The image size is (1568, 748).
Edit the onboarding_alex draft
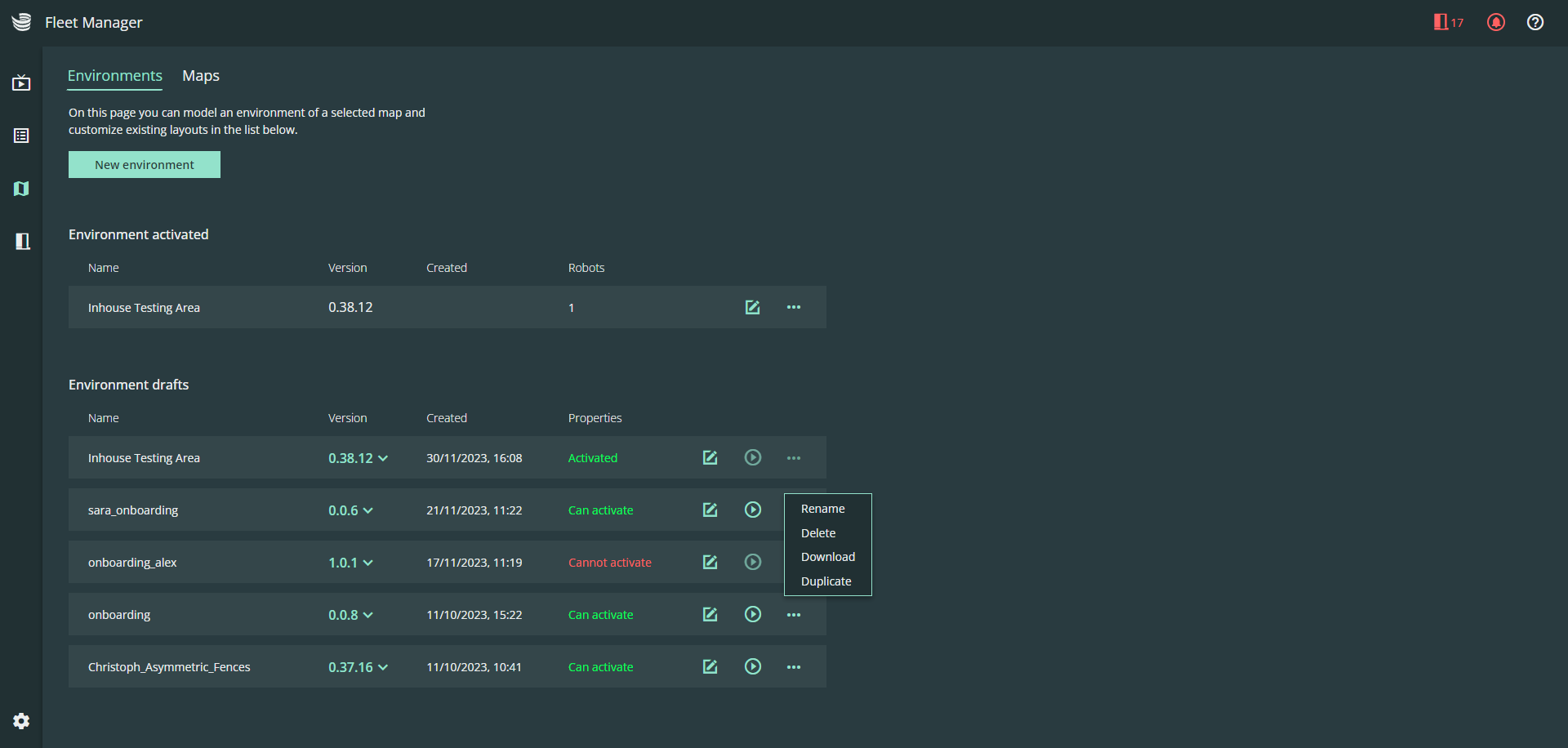tap(710, 562)
